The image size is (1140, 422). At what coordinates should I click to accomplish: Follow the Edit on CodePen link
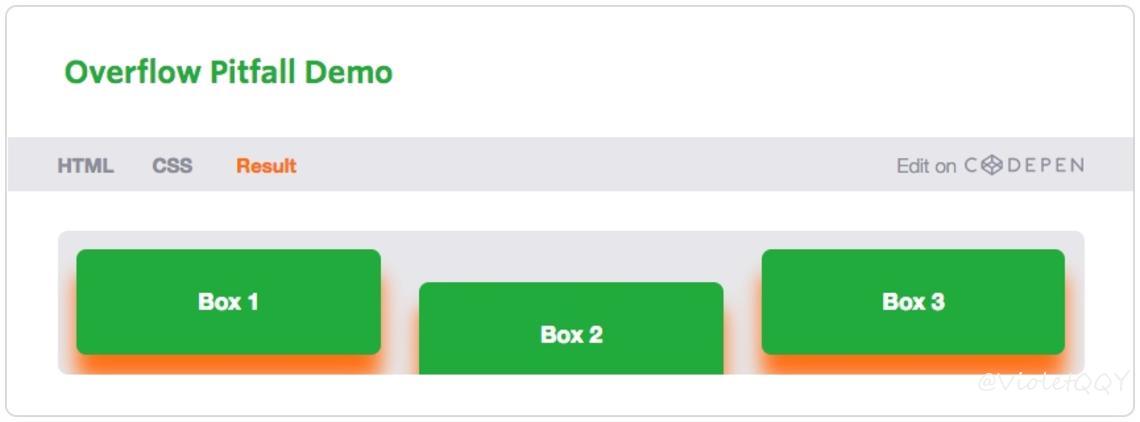click(990, 166)
